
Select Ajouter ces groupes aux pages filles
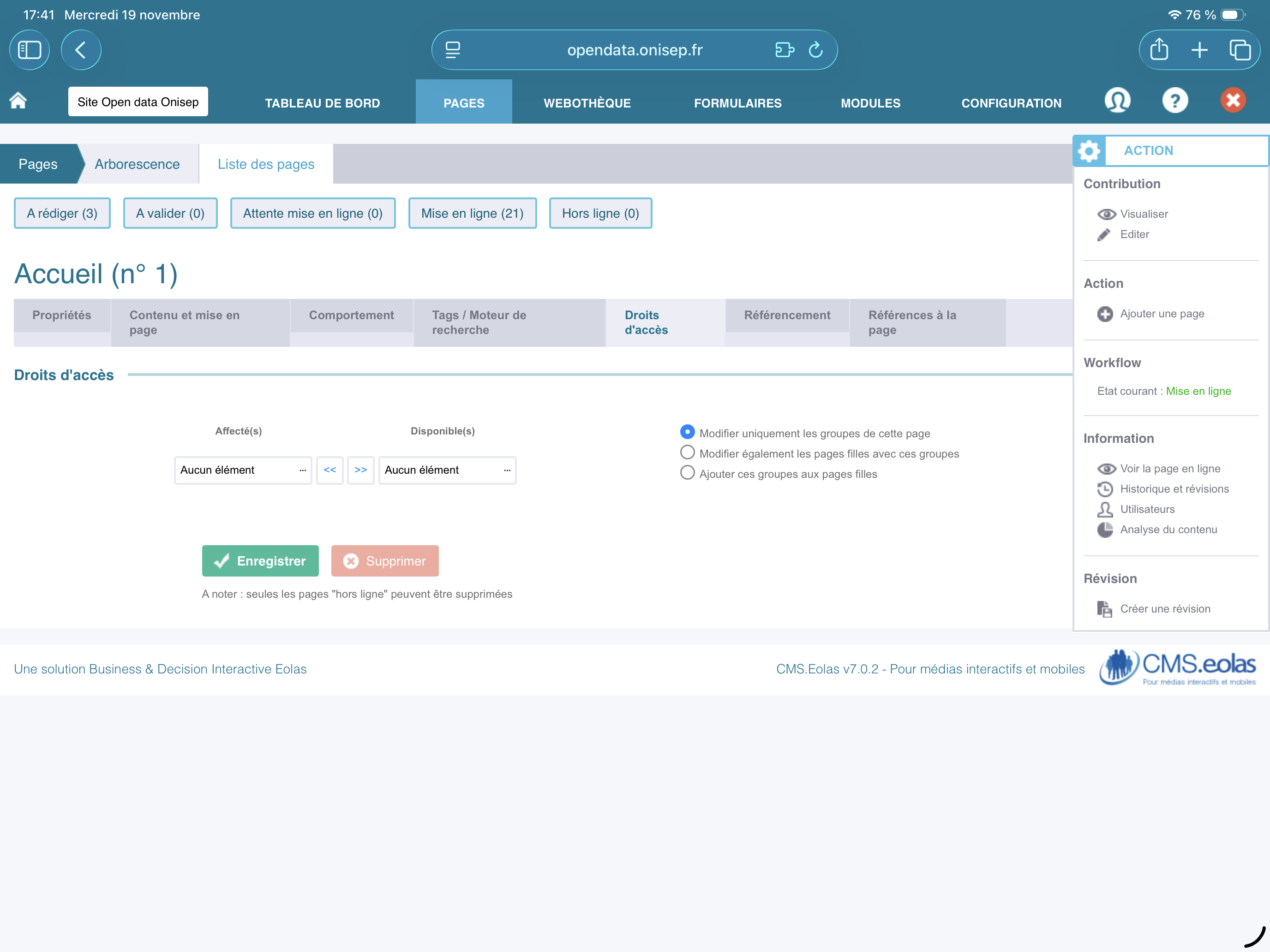[687, 473]
